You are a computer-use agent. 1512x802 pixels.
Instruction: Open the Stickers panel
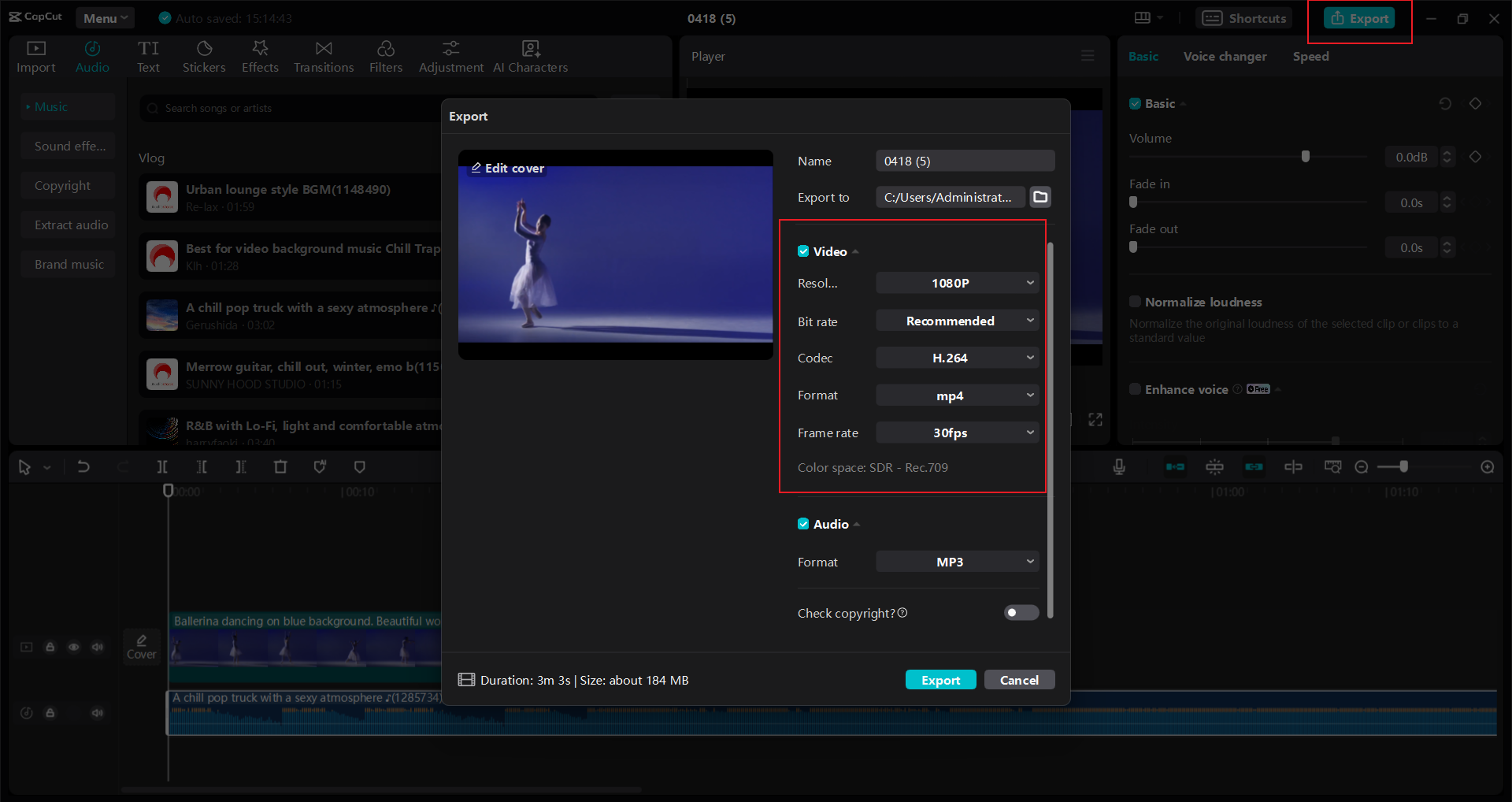click(x=204, y=57)
